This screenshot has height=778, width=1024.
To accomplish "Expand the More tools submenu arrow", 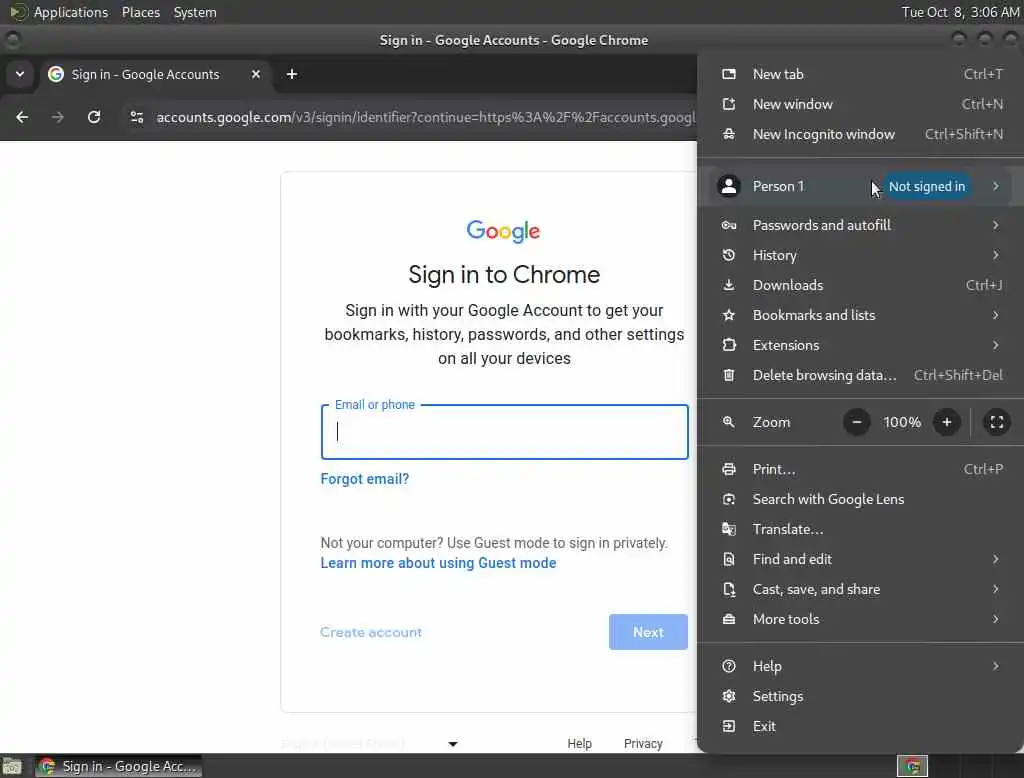I will click(996, 619).
